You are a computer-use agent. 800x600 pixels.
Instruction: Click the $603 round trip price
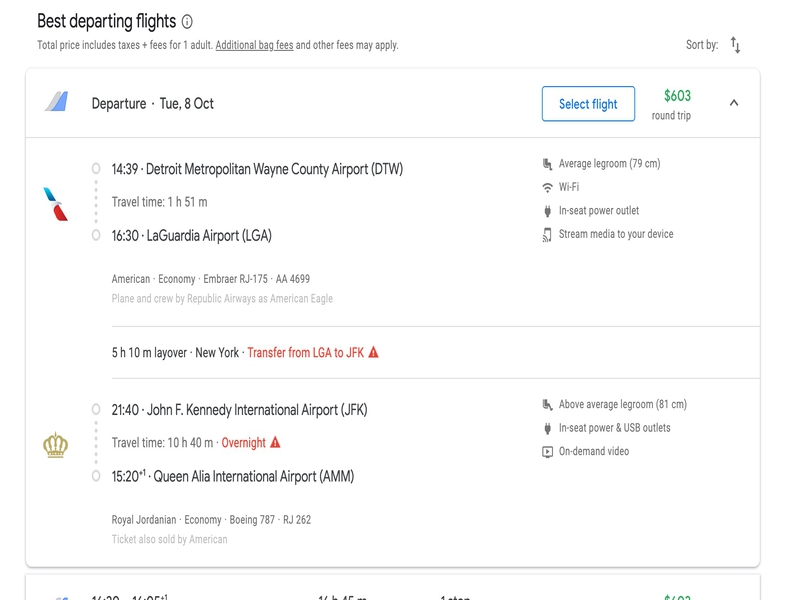point(671,105)
